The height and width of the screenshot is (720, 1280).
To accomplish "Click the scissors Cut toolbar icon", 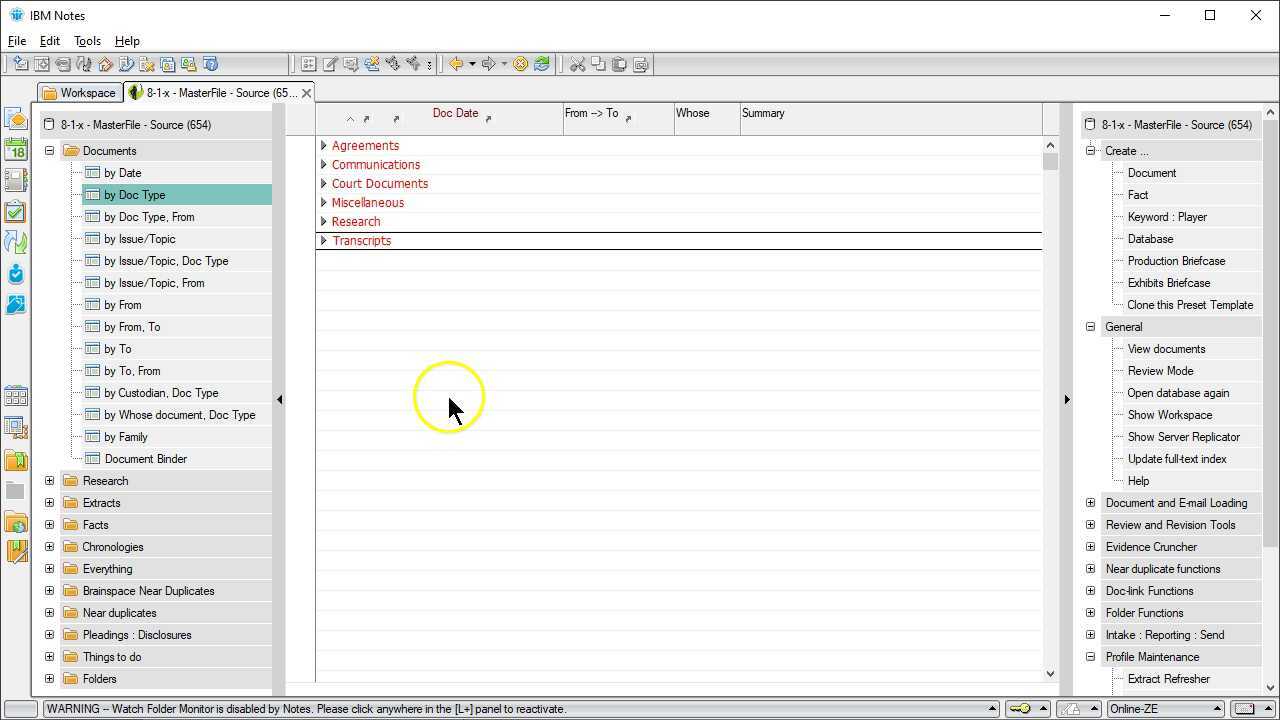I will pos(577,64).
